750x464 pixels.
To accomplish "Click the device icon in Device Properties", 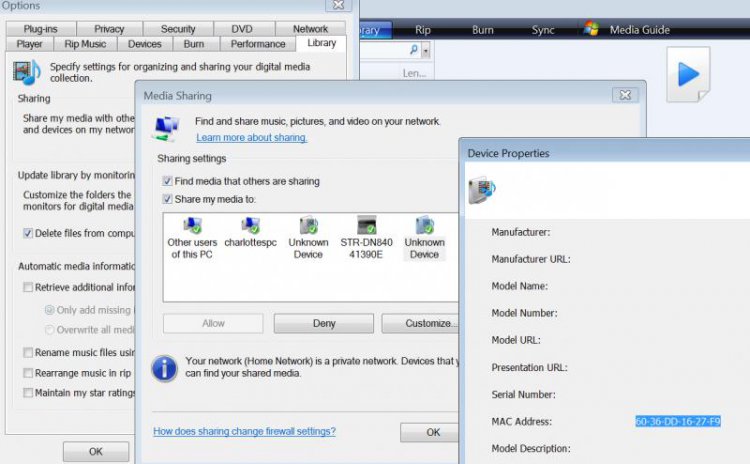I will coord(482,189).
